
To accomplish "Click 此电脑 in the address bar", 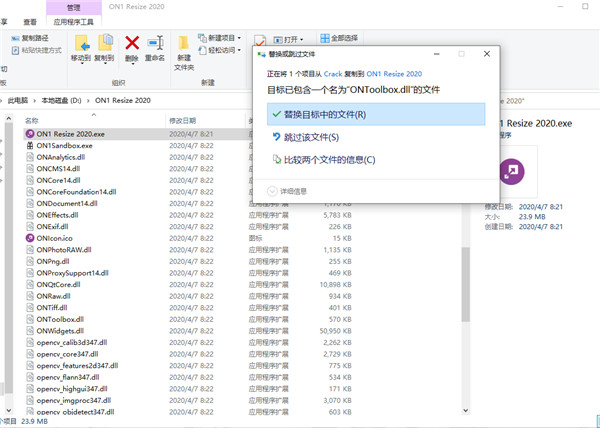I will click(x=18, y=101).
